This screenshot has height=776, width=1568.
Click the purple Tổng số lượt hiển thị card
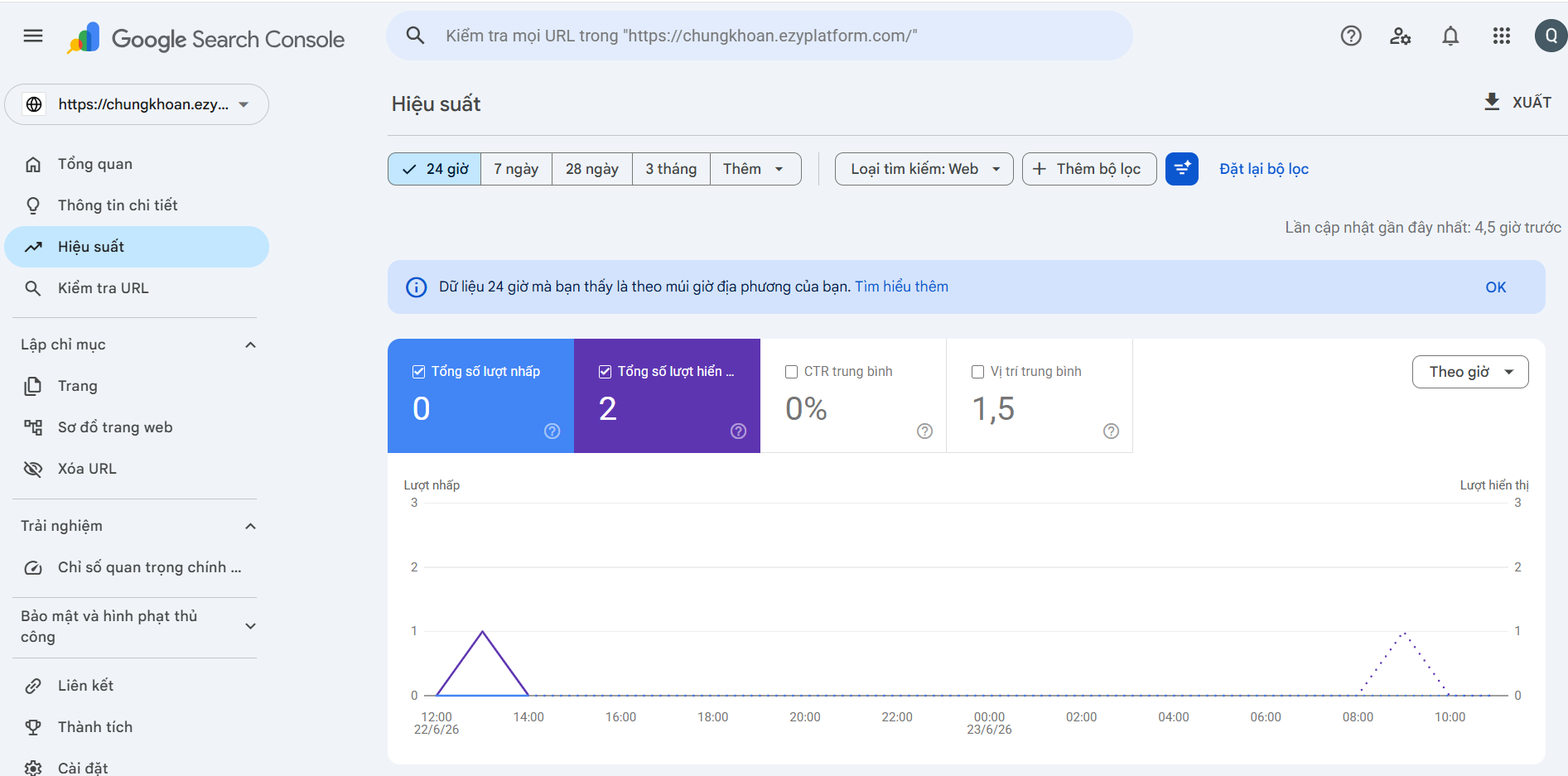pos(667,396)
